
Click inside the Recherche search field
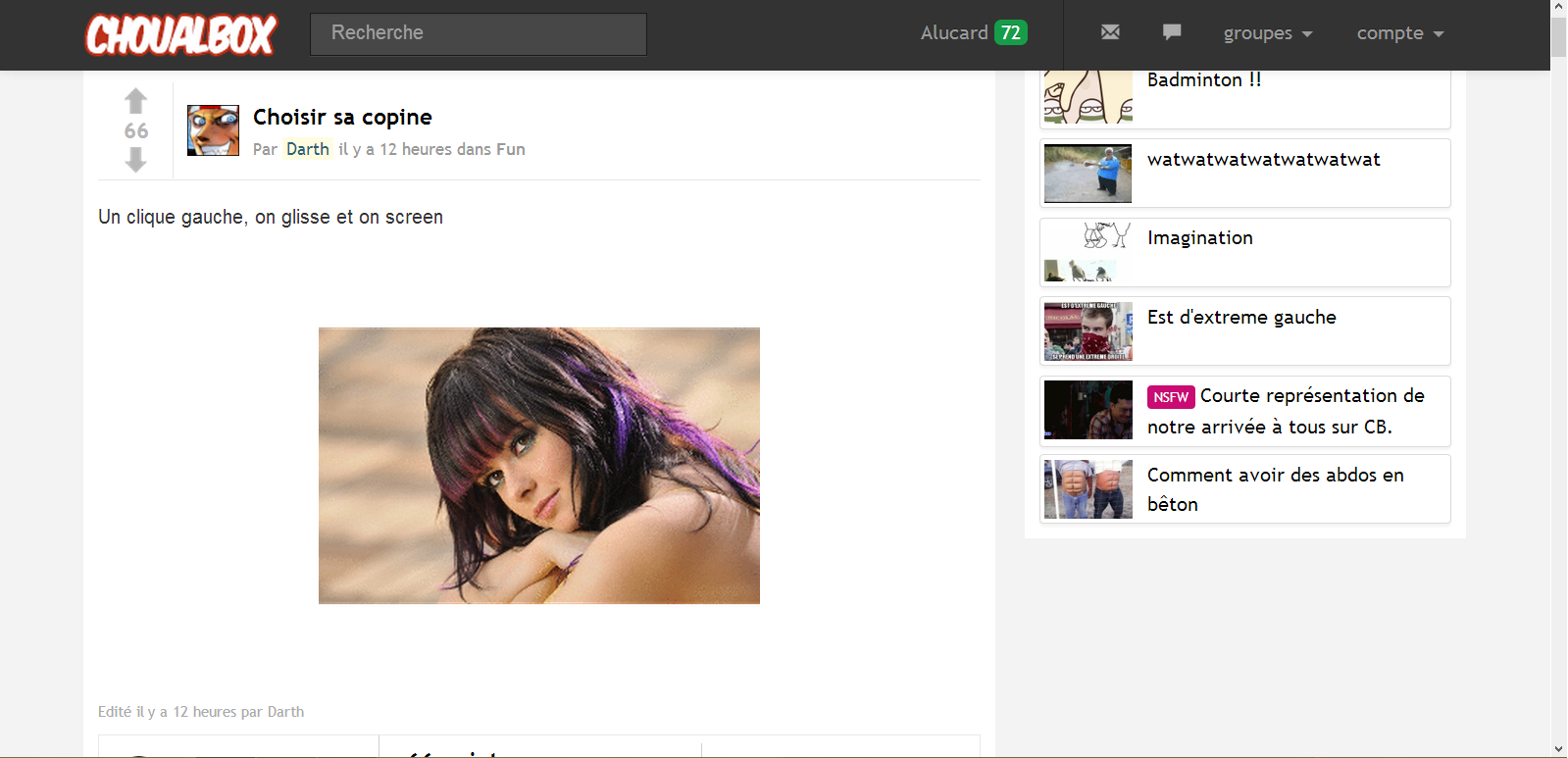(x=479, y=33)
